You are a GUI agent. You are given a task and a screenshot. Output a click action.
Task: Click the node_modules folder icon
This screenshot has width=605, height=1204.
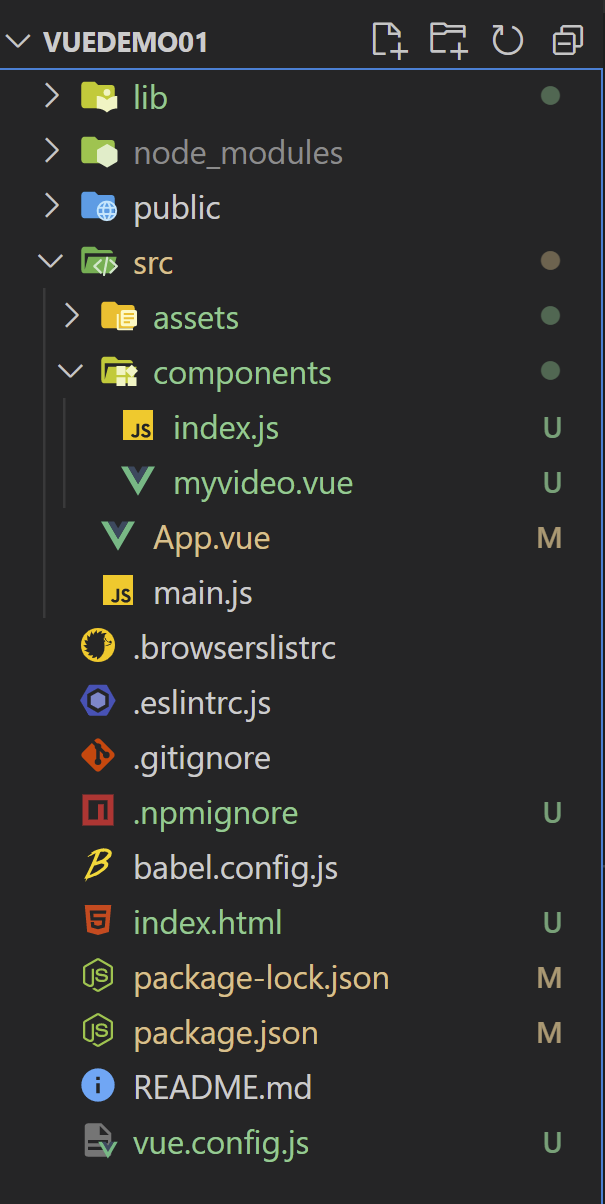[99, 152]
